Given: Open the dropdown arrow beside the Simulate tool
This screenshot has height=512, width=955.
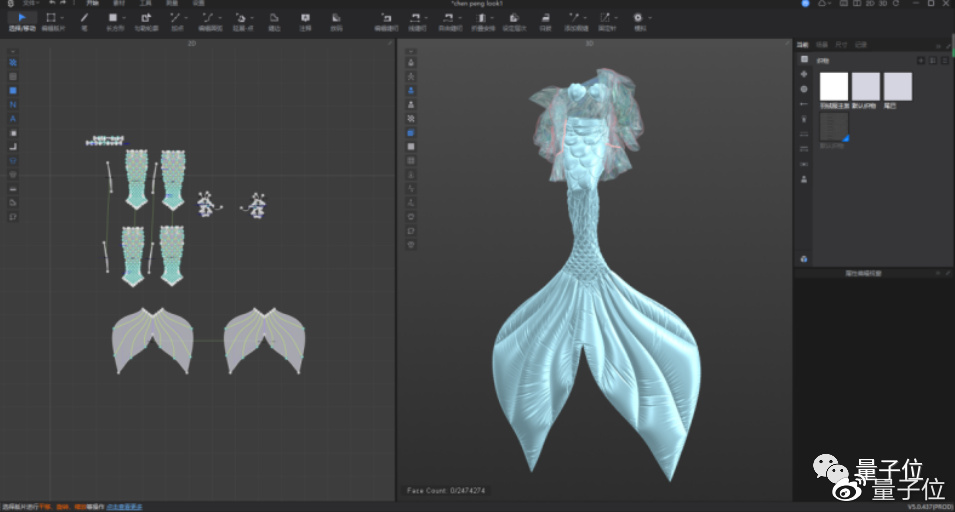Looking at the screenshot, I should [x=650, y=18].
